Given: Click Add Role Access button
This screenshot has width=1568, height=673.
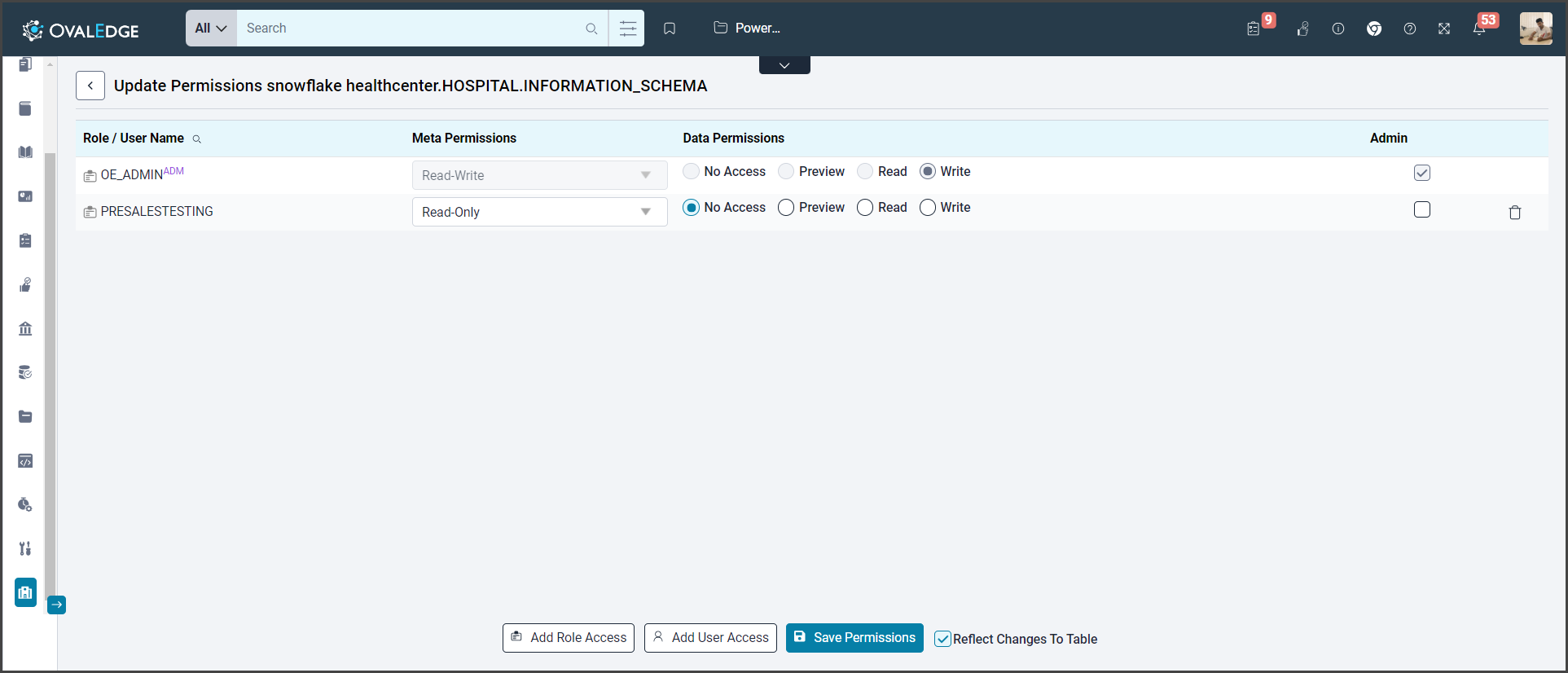Looking at the screenshot, I should pyautogui.click(x=569, y=638).
